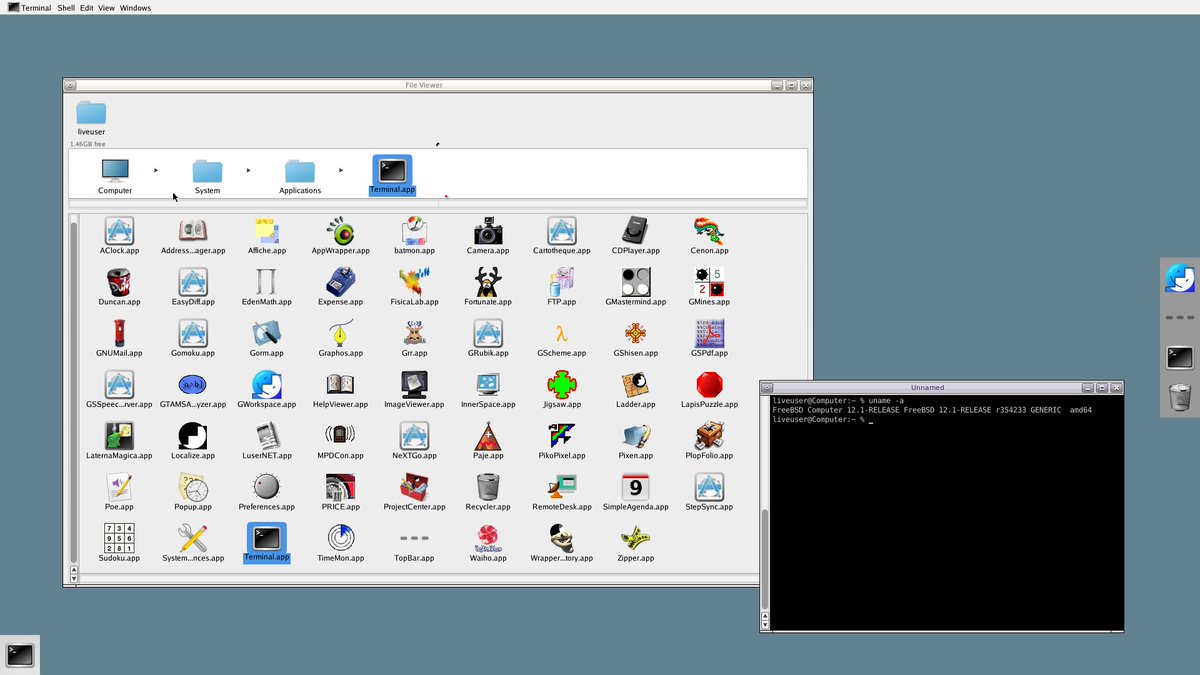Screen dimensions: 1200x675
Task: Open the Shell menu
Action: click(64, 6)
